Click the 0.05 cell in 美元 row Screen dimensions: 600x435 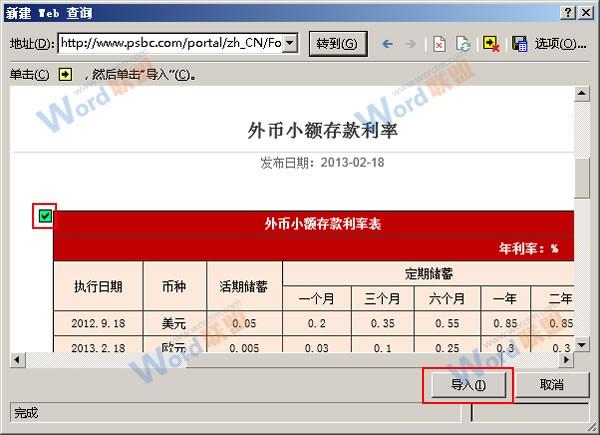(x=244, y=323)
